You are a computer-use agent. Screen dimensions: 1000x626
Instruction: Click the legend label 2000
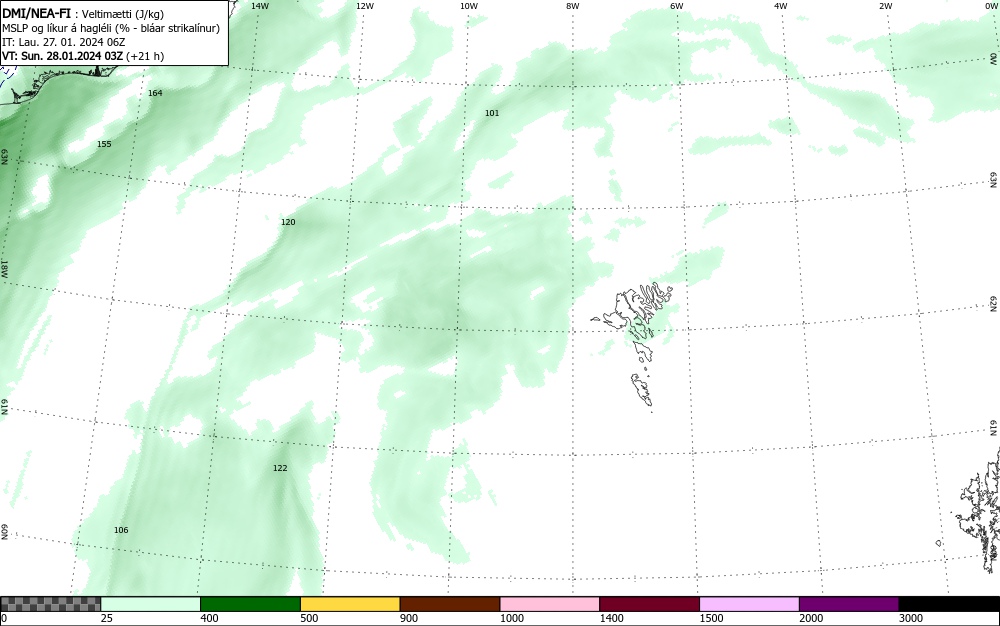coord(811,618)
